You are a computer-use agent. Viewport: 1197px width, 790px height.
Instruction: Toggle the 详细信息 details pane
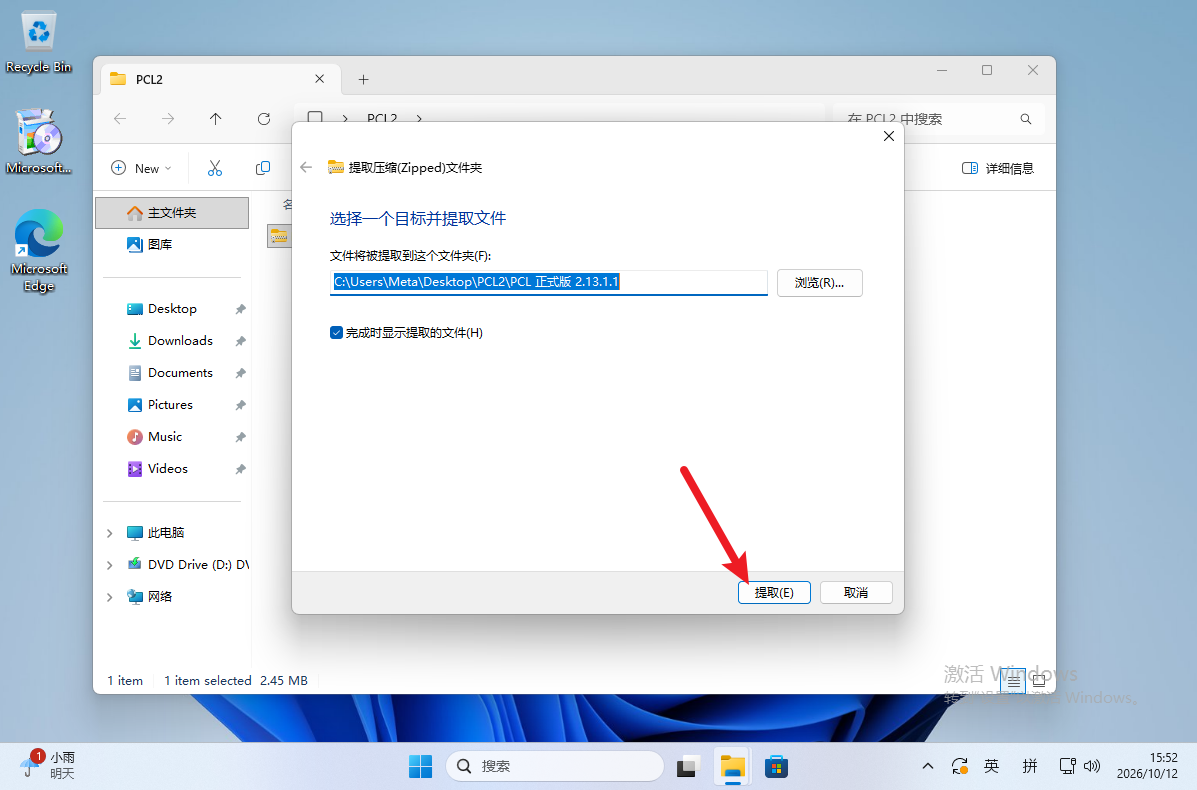998,168
